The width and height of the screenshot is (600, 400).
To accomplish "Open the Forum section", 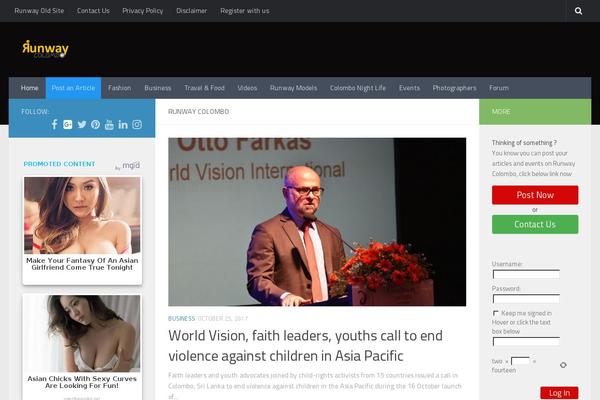I will point(499,88).
